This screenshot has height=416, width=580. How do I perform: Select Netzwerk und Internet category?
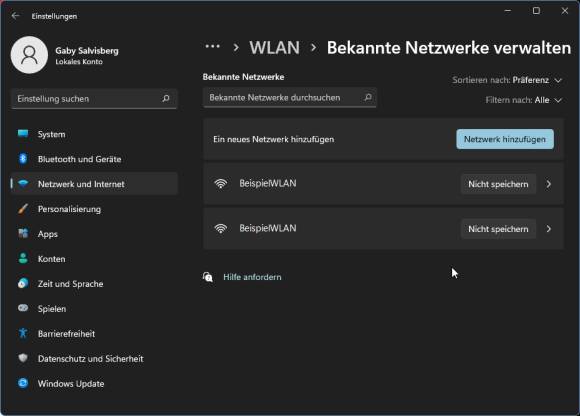94,184
